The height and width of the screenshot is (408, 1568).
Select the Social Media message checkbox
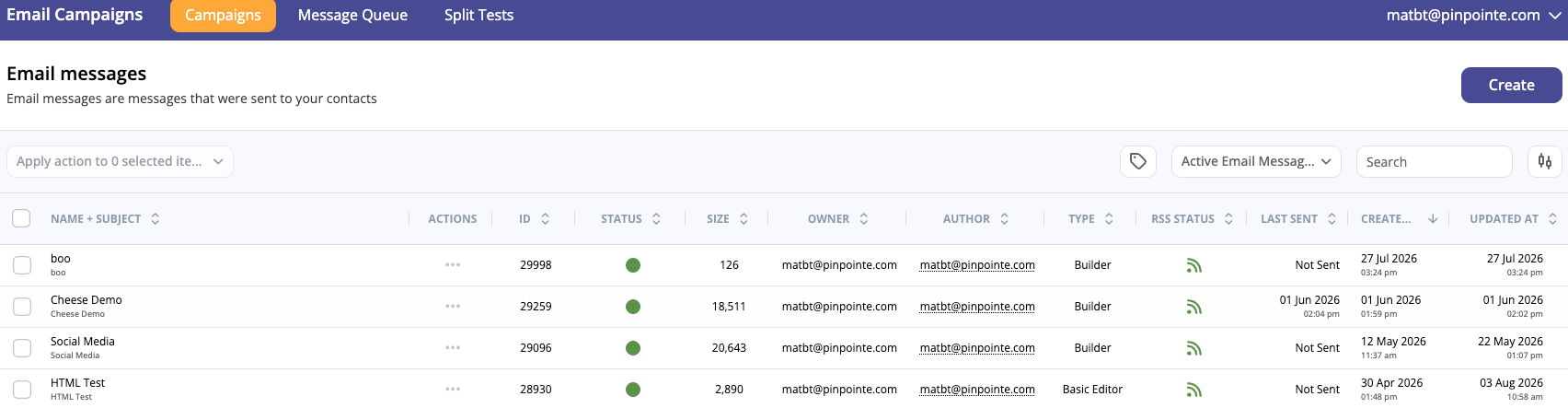(22, 348)
